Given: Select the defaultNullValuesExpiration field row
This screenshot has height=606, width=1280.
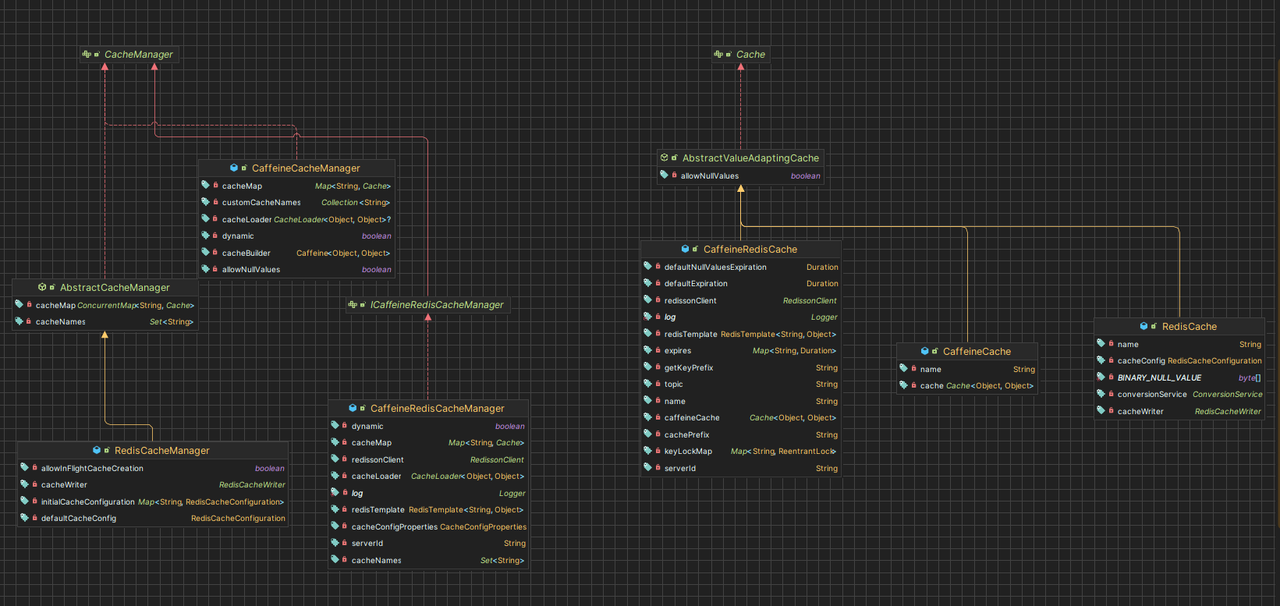Looking at the screenshot, I should 715,267.
